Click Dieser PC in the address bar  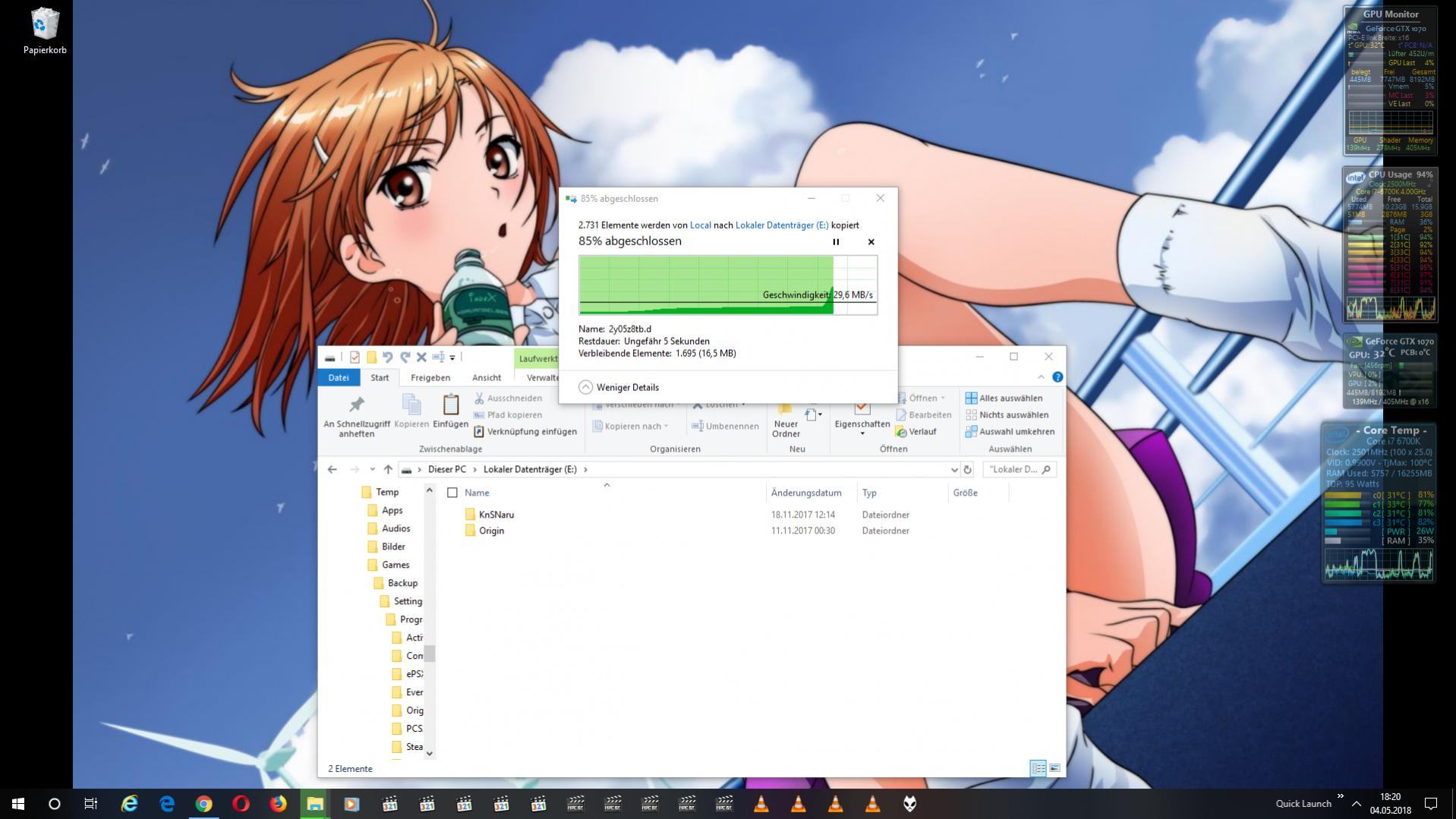click(447, 469)
